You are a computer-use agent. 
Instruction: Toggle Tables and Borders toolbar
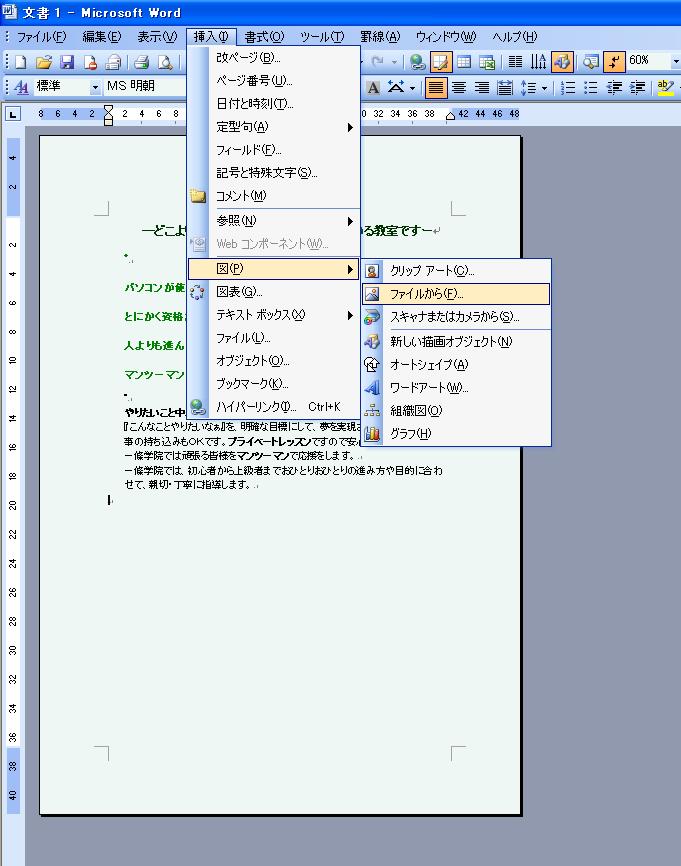tap(441, 62)
